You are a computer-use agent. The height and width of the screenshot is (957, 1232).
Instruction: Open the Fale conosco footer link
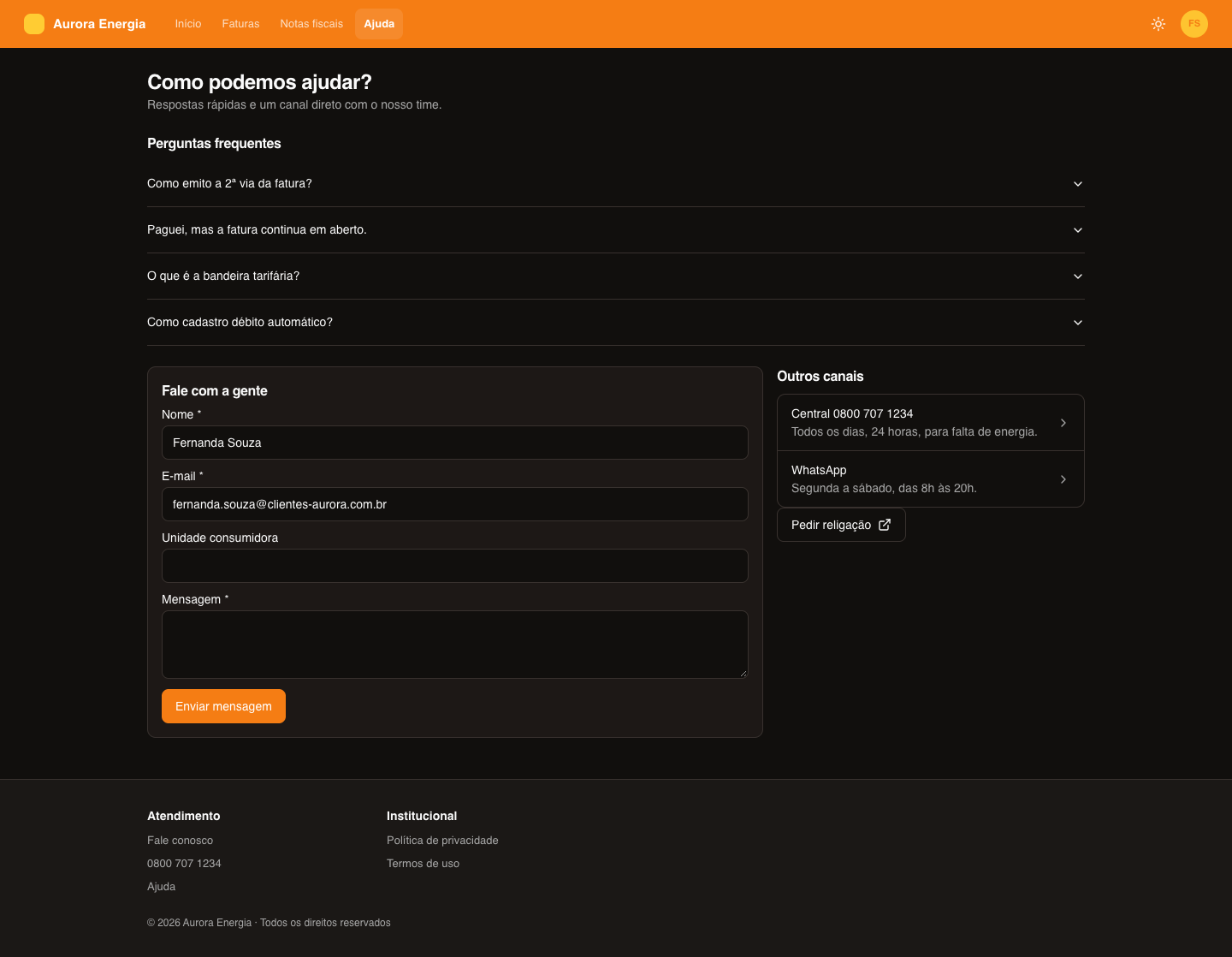pos(180,841)
